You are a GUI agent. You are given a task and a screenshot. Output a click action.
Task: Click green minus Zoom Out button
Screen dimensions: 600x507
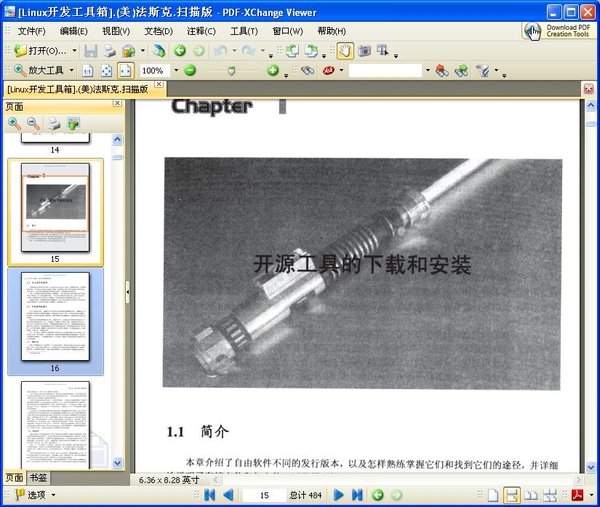point(190,70)
